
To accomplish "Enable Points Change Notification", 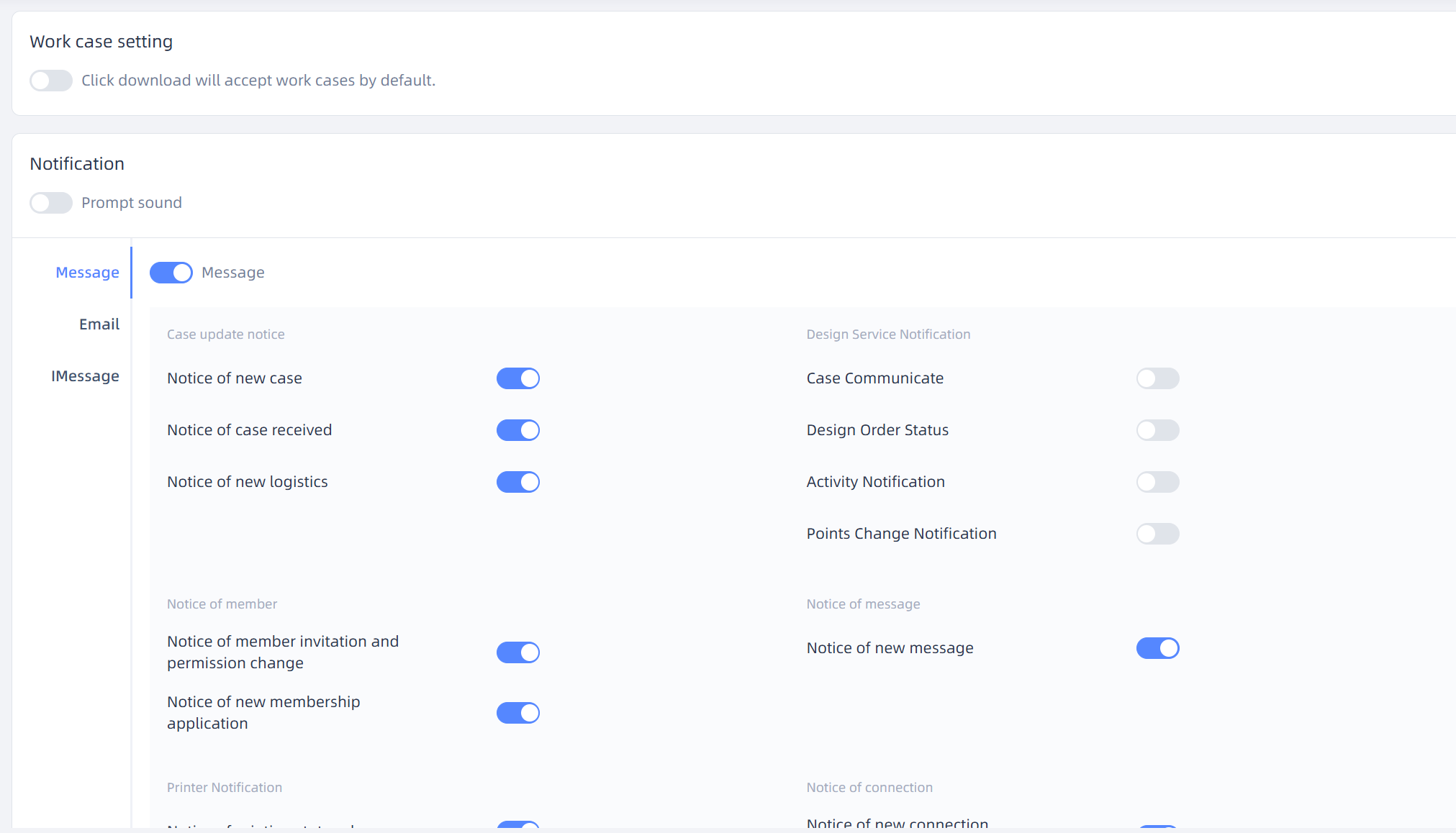I will (x=1157, y=534).
